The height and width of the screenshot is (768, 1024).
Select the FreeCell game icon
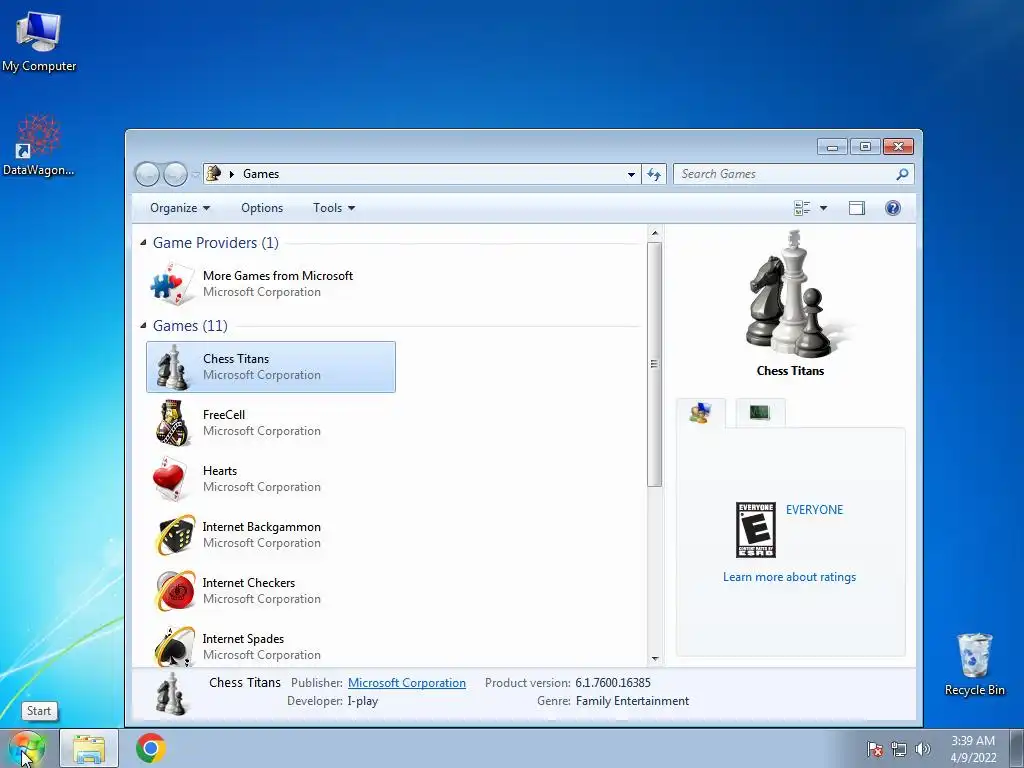(x=172, y=423)
